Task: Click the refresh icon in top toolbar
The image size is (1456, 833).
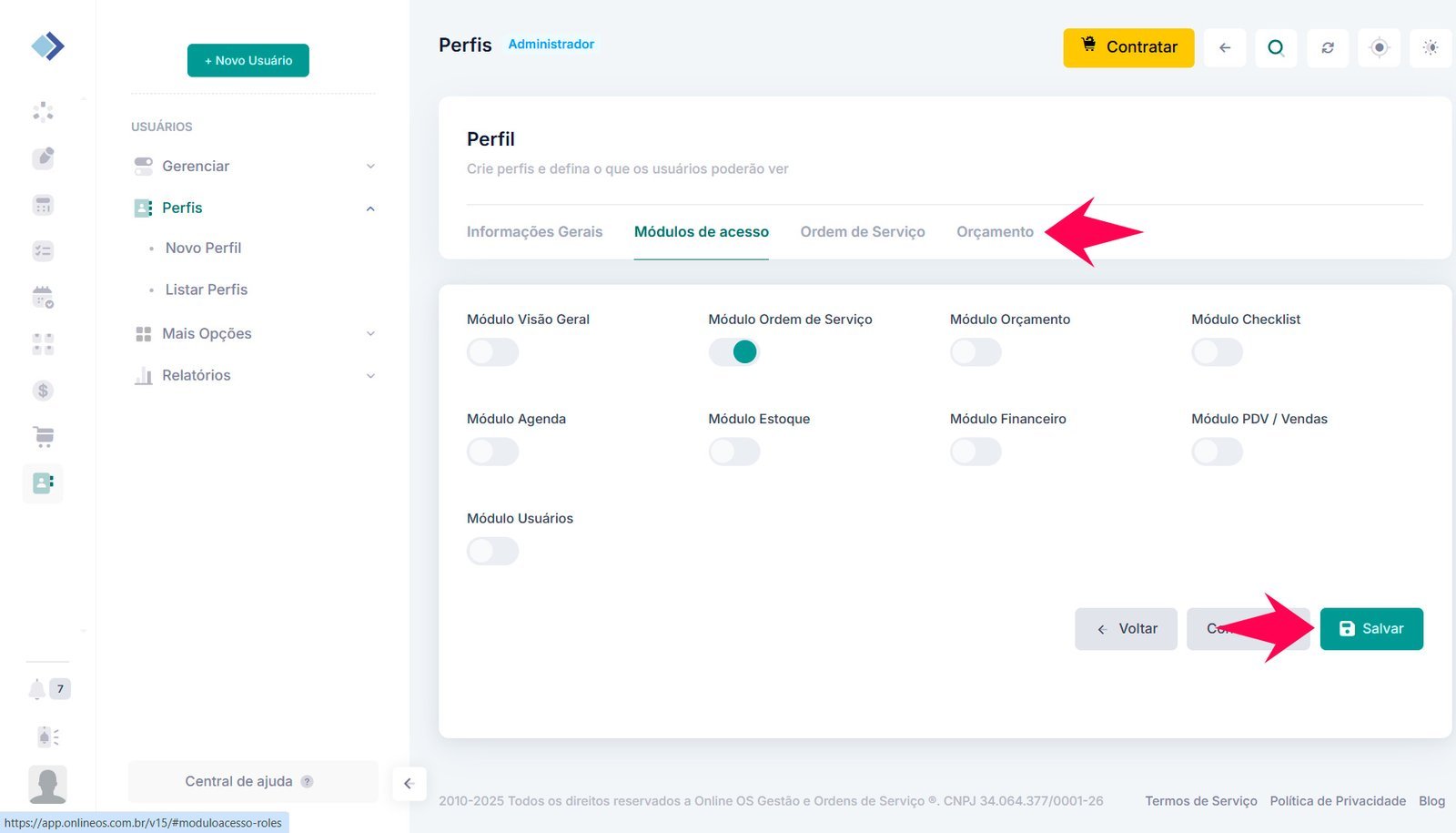Action: coord(1328,47)
